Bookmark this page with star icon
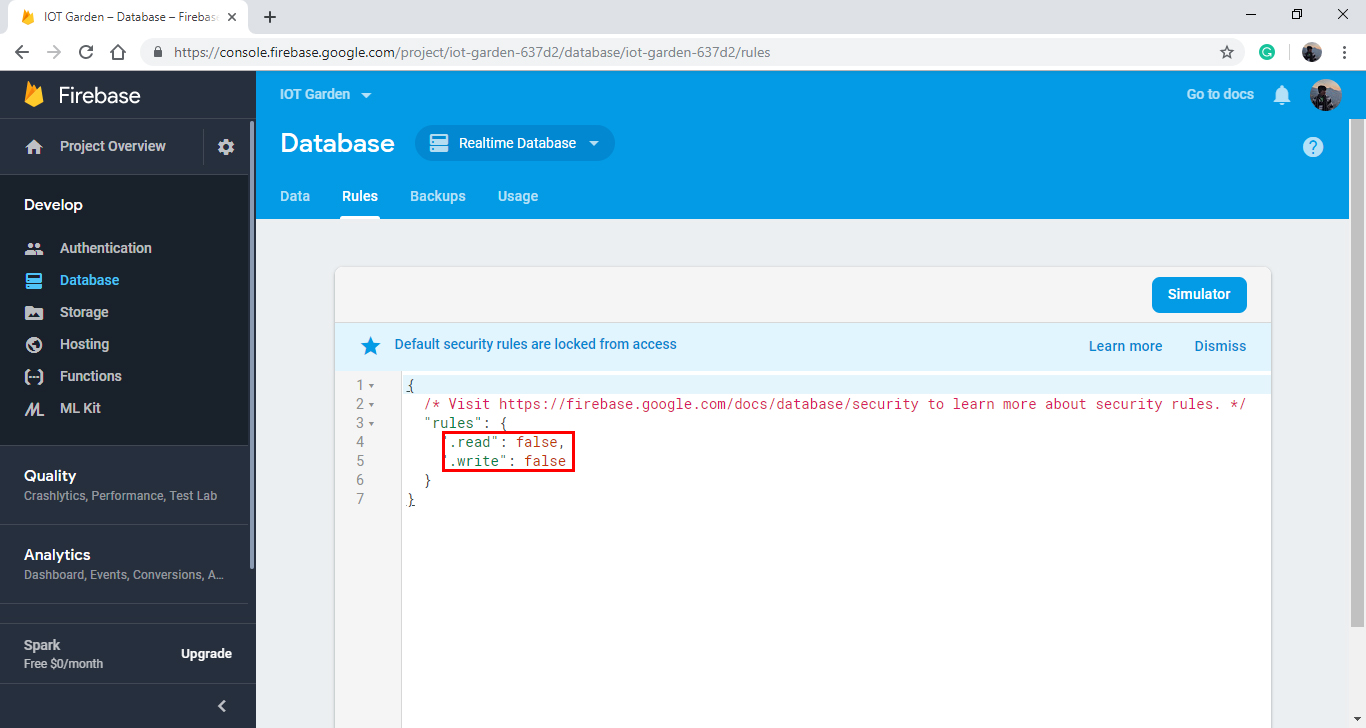Viewport: 1366px width, 728px height. tap(1227, 52)
